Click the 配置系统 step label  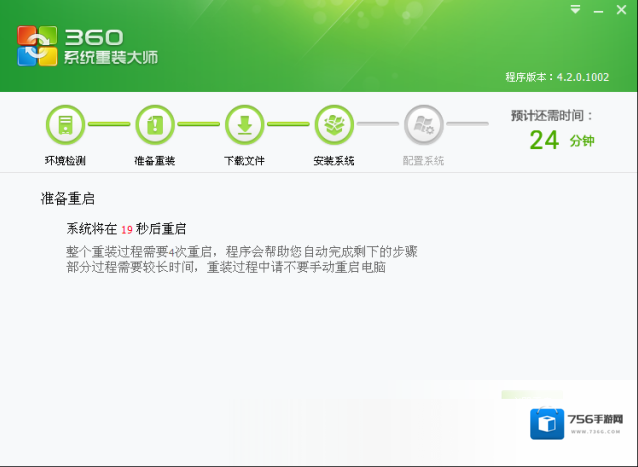(423, 161)
